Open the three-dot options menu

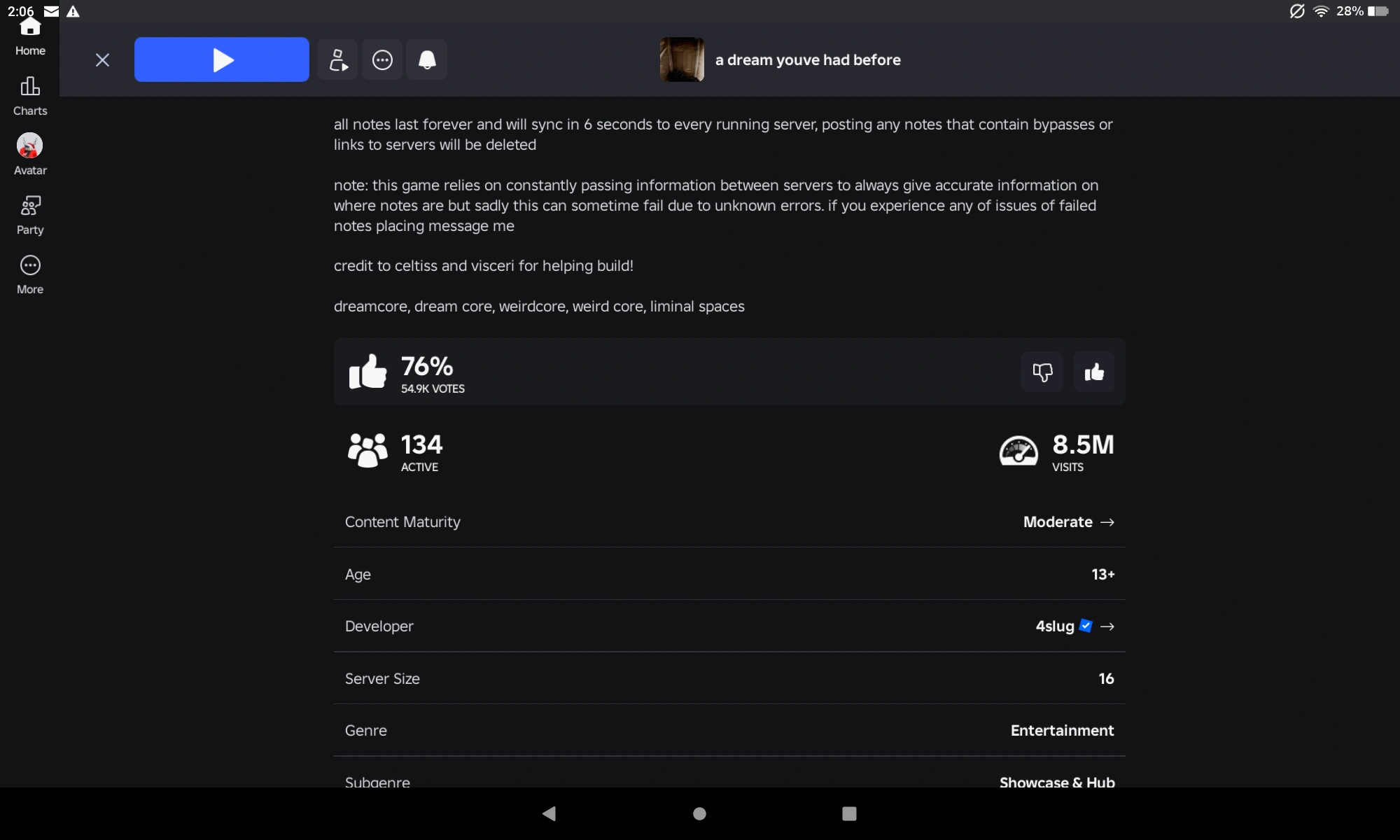point(382,60)
